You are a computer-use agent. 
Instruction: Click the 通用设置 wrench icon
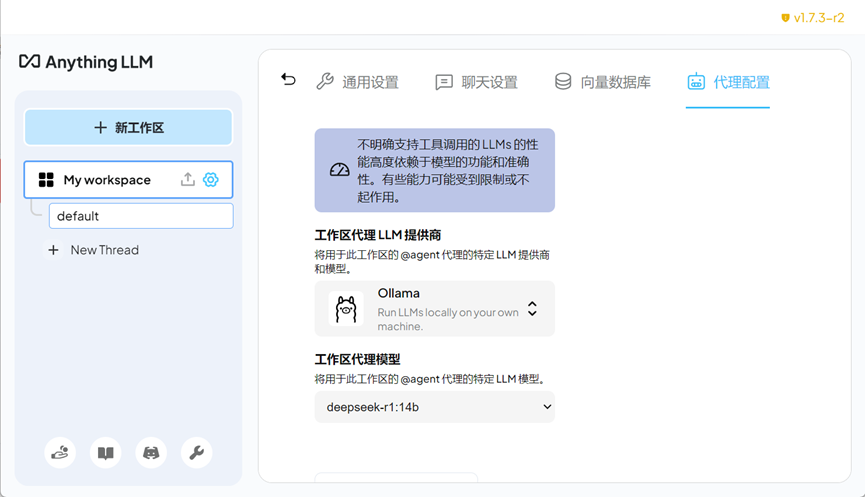click(324, 81)
